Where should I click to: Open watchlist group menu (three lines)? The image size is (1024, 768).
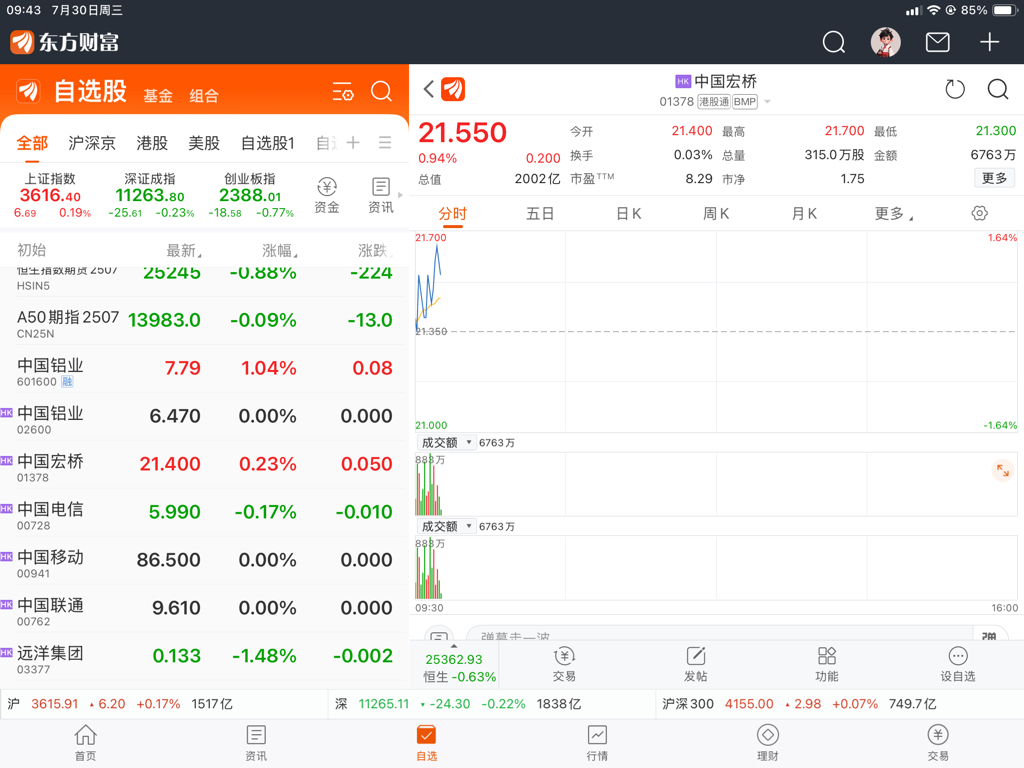385,142
